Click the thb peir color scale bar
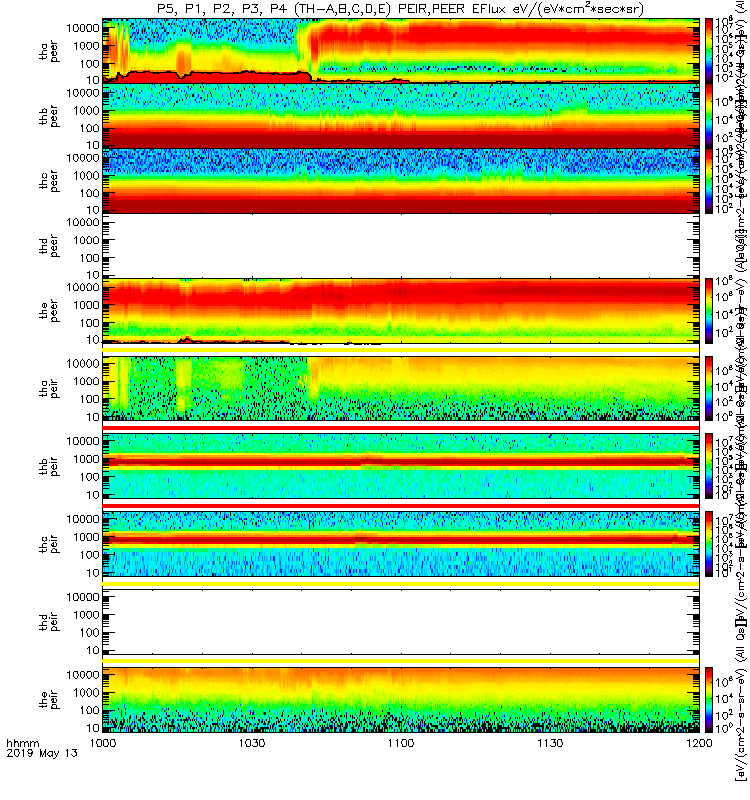 (x=709, y=466)
